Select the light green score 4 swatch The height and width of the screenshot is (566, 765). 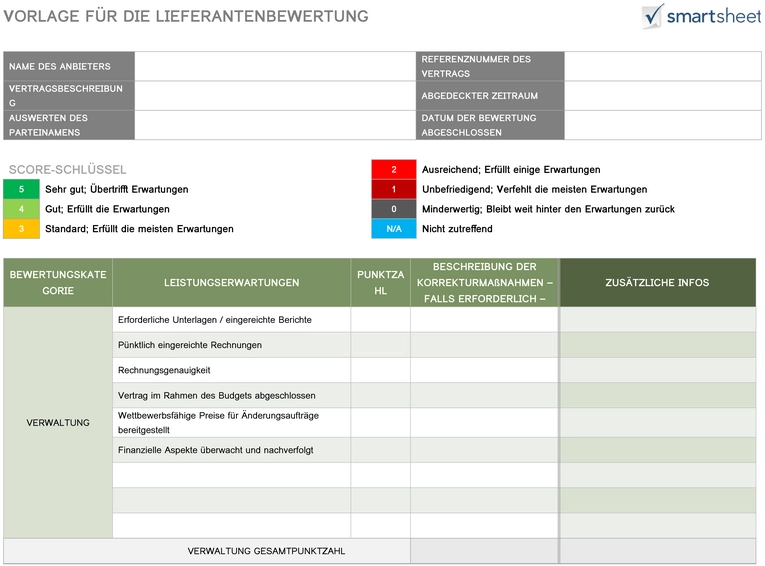pos(21,209)
